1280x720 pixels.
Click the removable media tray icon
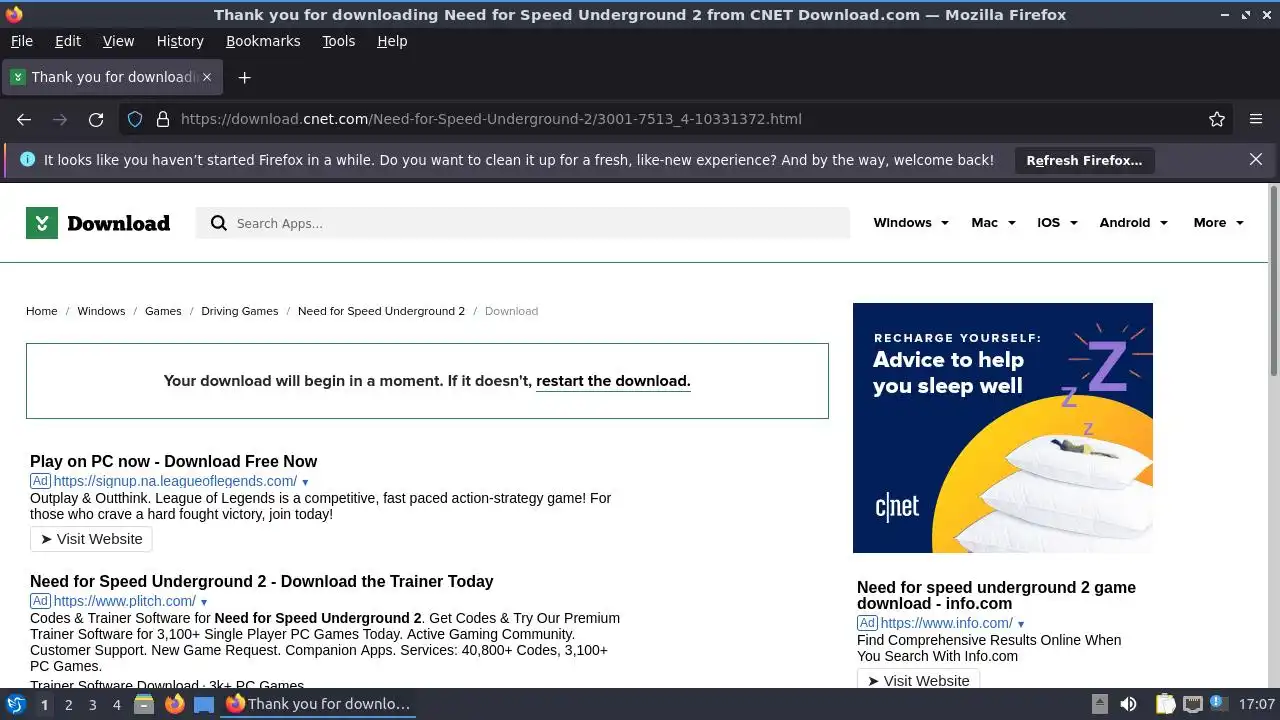tap(1099, 704)
